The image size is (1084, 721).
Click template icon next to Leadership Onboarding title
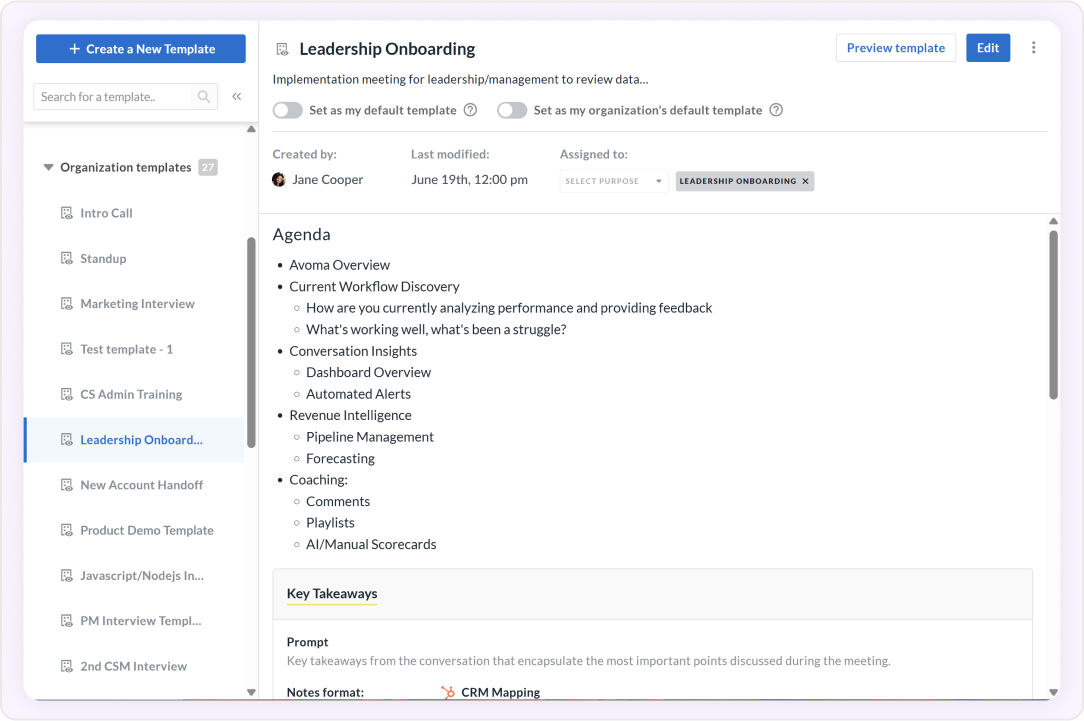(282, 49)
